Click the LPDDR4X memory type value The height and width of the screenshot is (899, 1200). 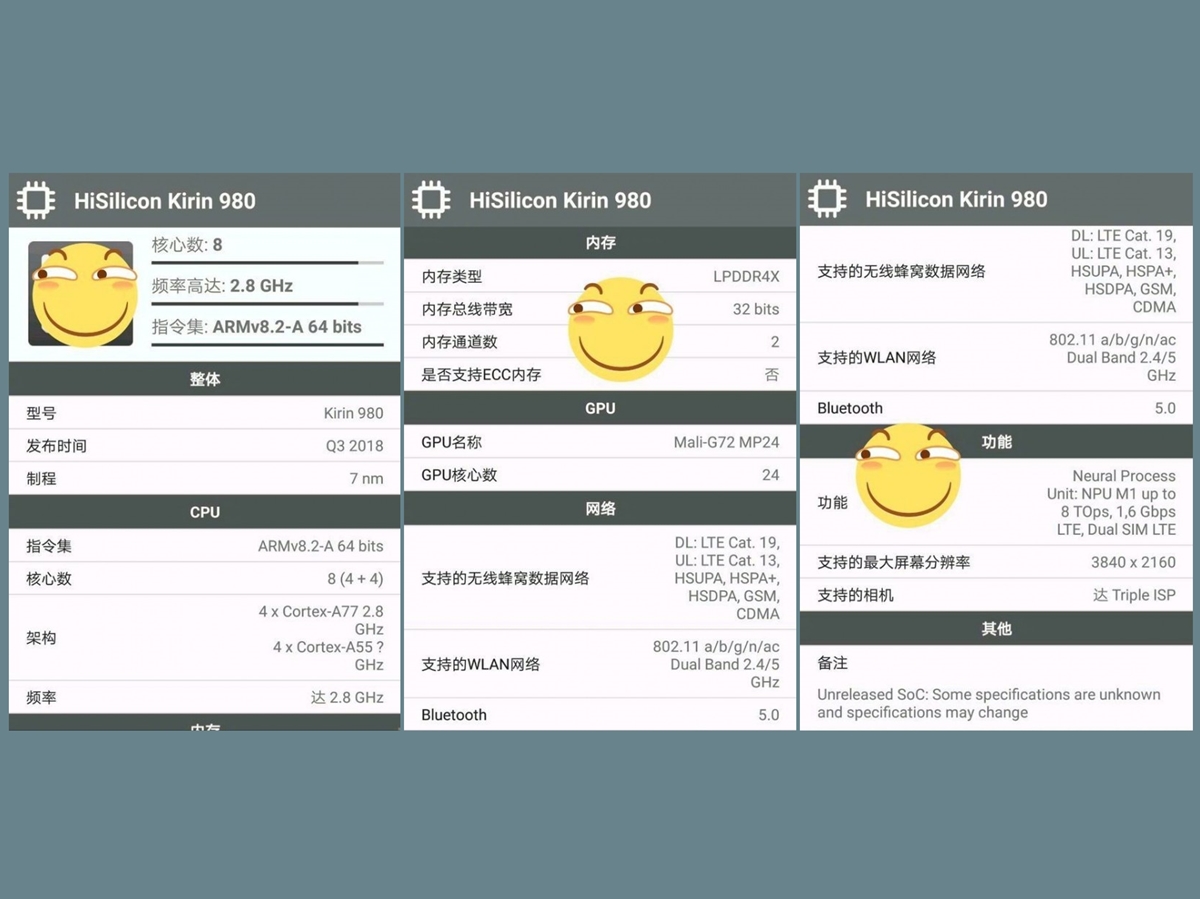point(746,277)
